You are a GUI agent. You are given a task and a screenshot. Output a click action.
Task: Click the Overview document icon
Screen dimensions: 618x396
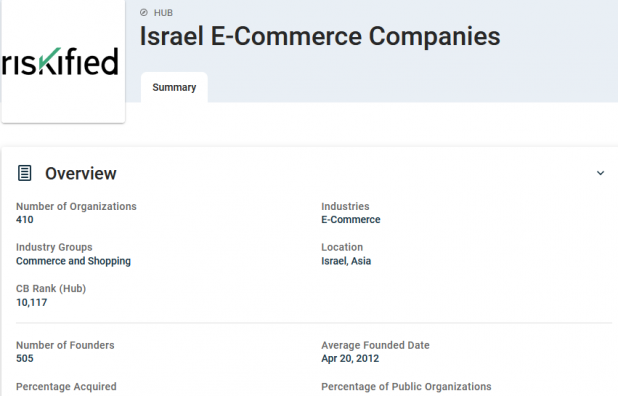pyautogui.click(x=24, y=173)
